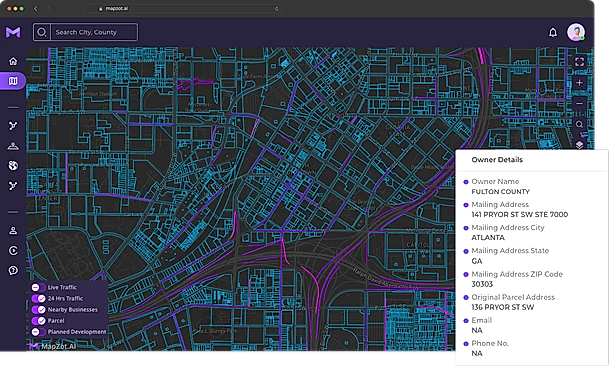Open the play/tutorial sidebar icon
611x368 pixels.
[13, 250]
